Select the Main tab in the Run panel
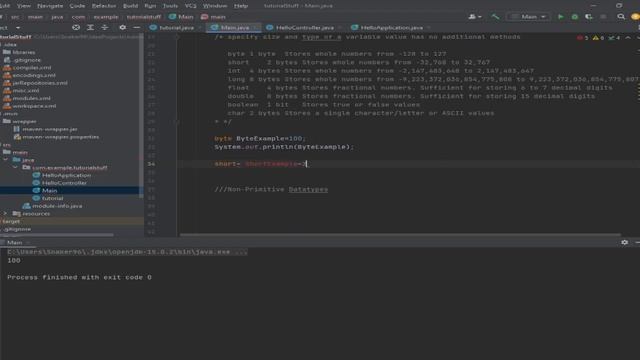This screenshot has width=640, height=360. 15,242
